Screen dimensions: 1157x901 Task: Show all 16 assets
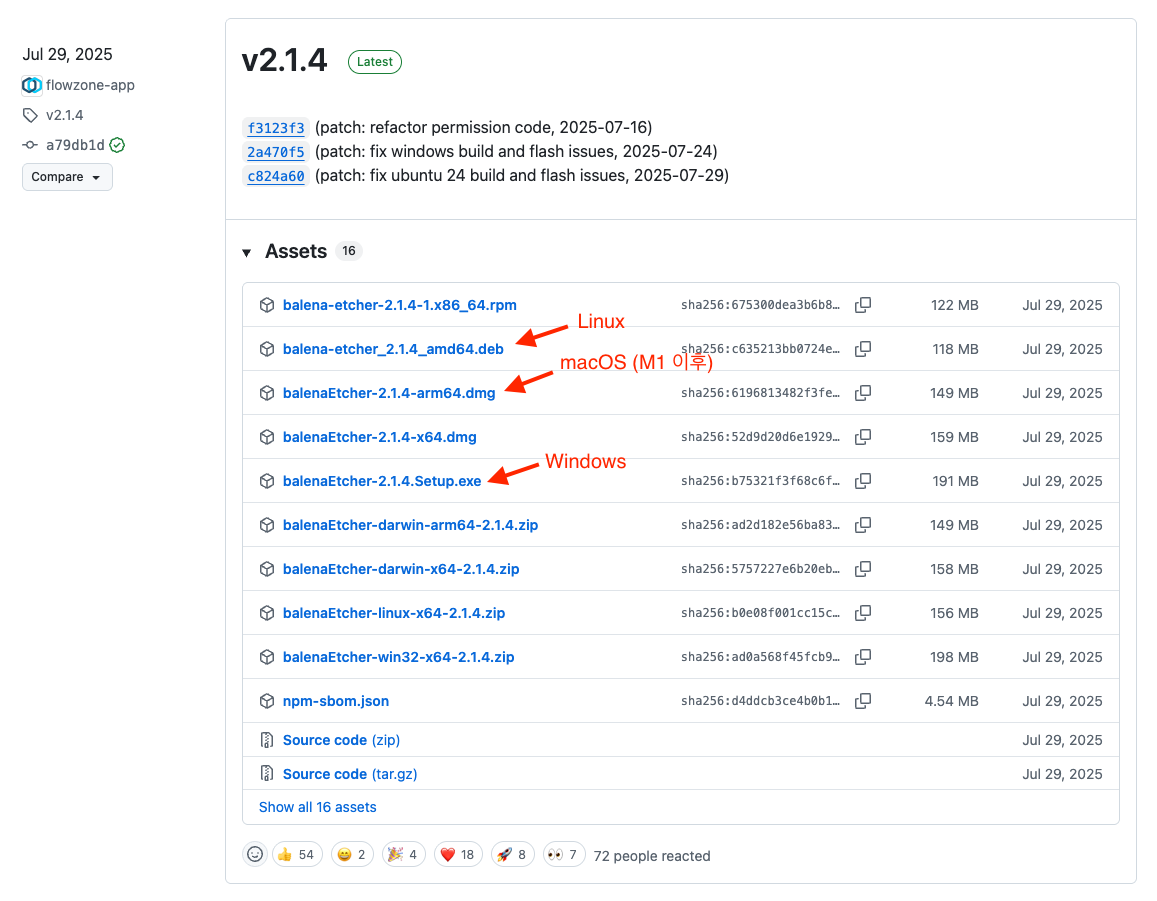click(x=317, y=807)
